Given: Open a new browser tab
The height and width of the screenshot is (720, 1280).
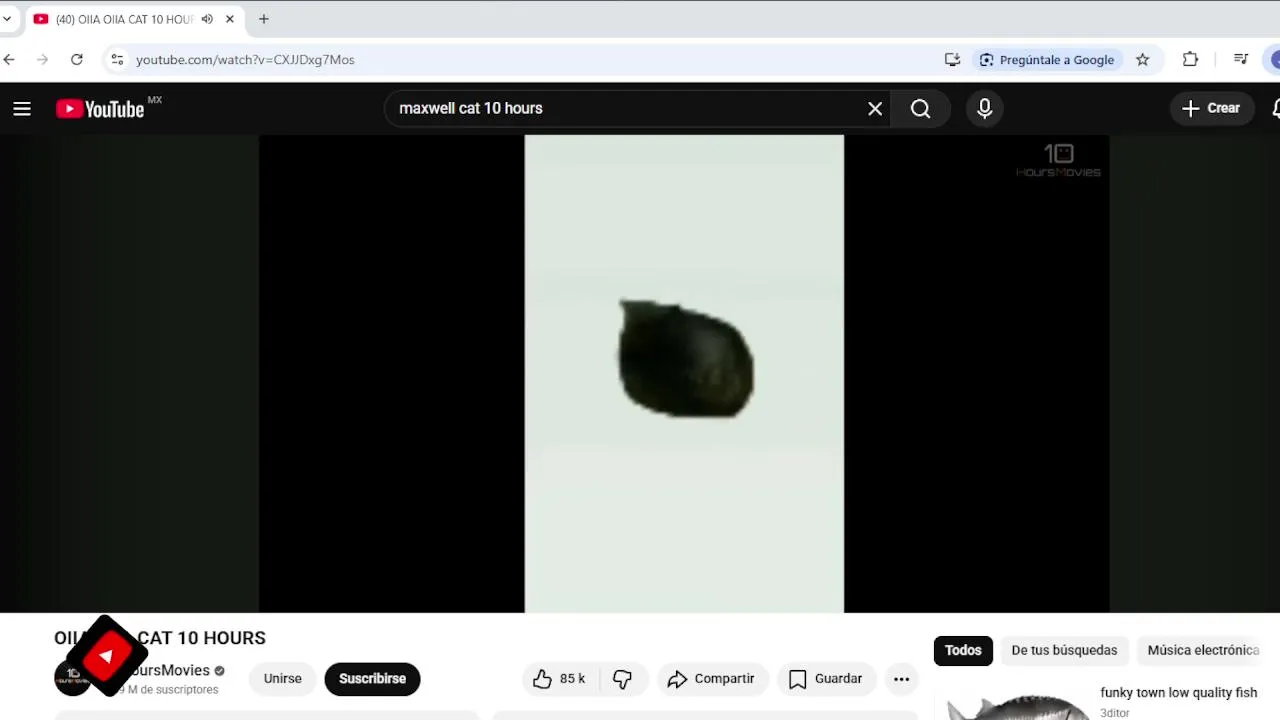Looking at the screenshot, I should 264,19.
